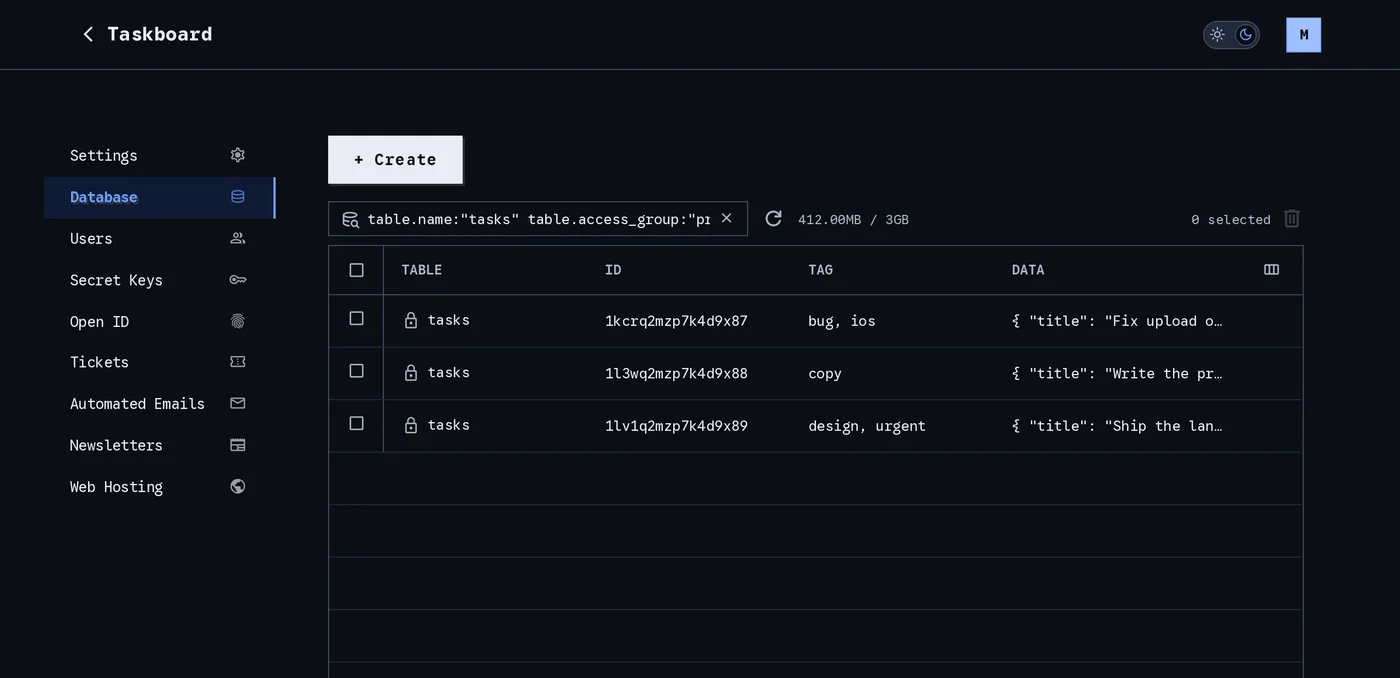The image size is (1400, 678).
Task: Open Automated Emails in the sidebar
Action: click(x=159, y=404)
